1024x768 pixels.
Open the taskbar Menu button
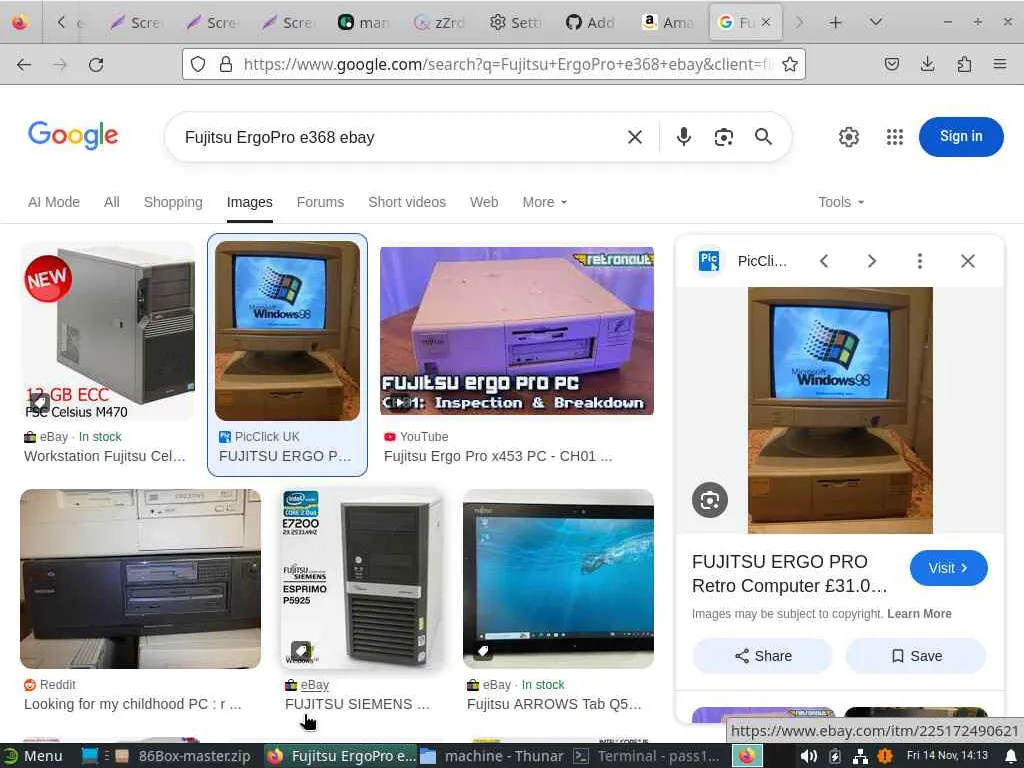(33, 756)
